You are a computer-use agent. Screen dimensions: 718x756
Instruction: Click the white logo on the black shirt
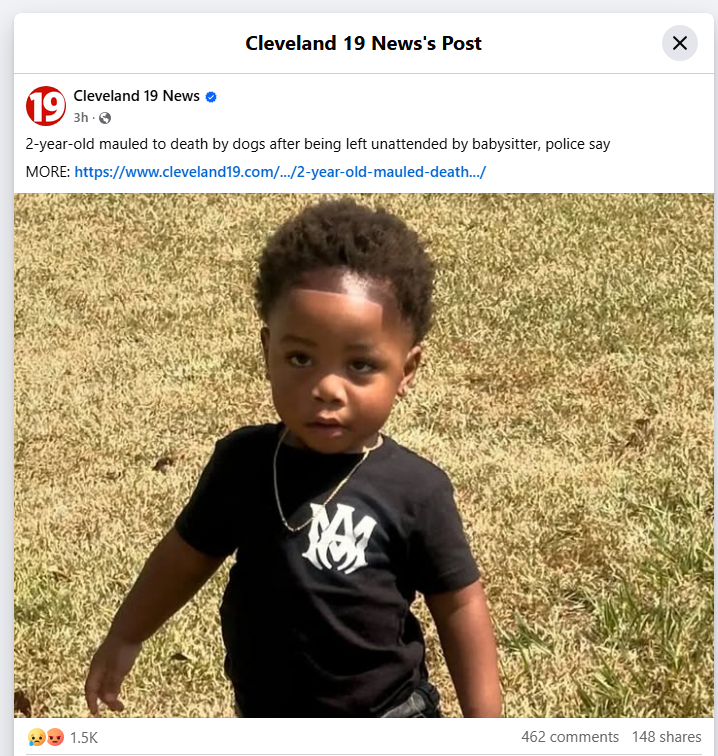(x=339, y=538)
